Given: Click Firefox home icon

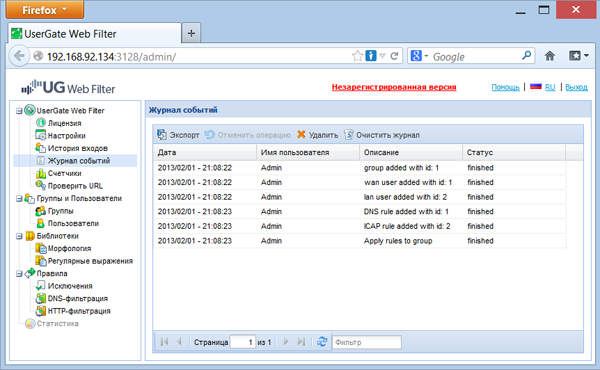Looking at the screenshot, I should click(x=550, y=56).
